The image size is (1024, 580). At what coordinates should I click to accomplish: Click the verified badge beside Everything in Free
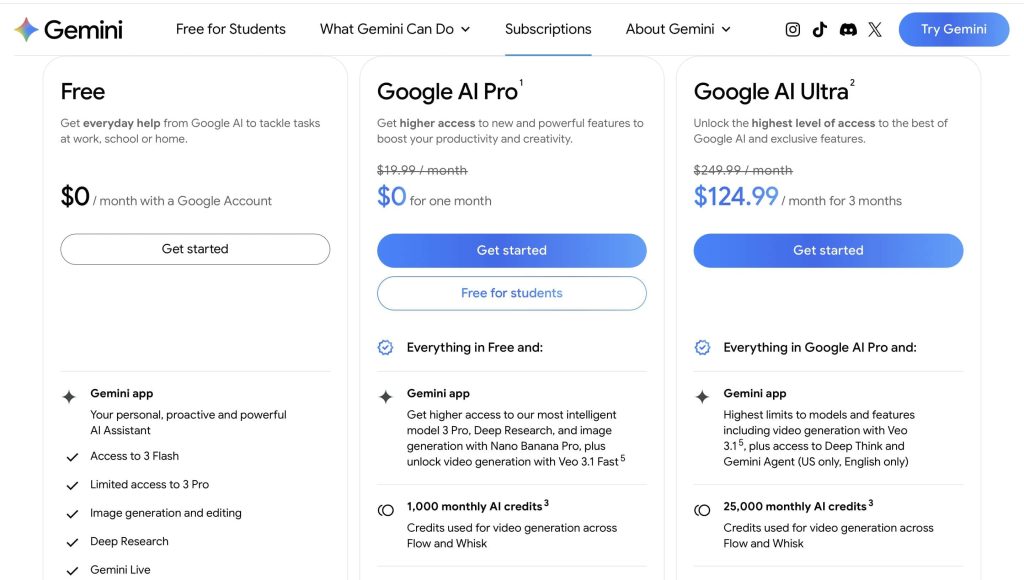pyautogui.click(x=386, y=348)
